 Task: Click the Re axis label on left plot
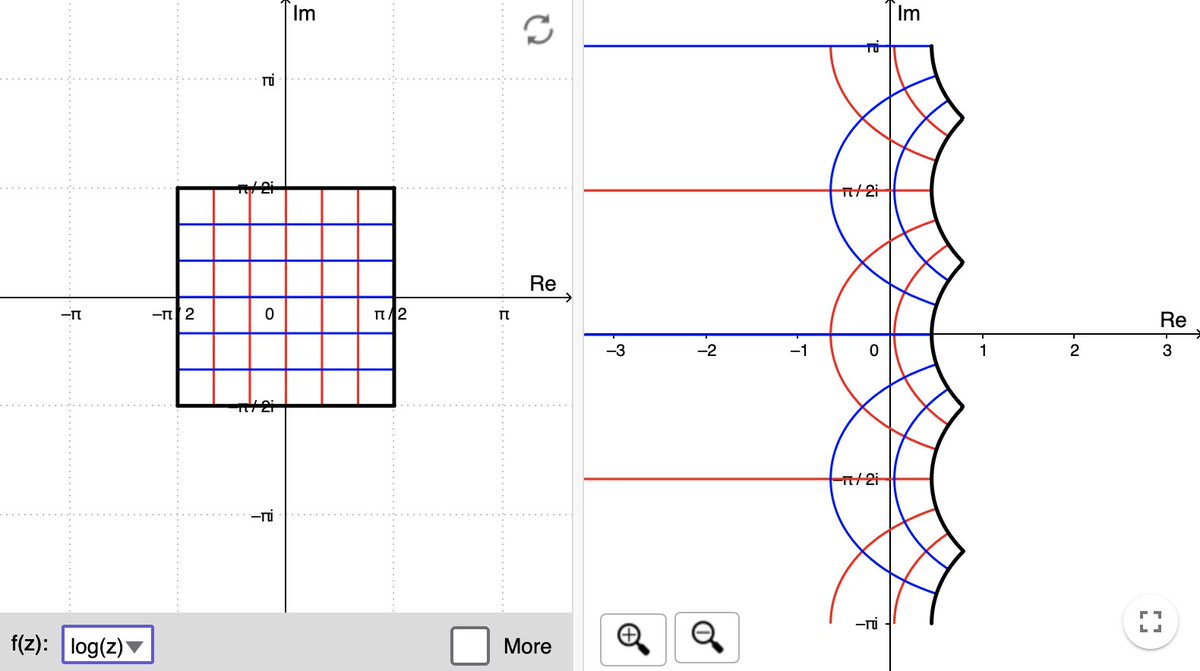542,284
